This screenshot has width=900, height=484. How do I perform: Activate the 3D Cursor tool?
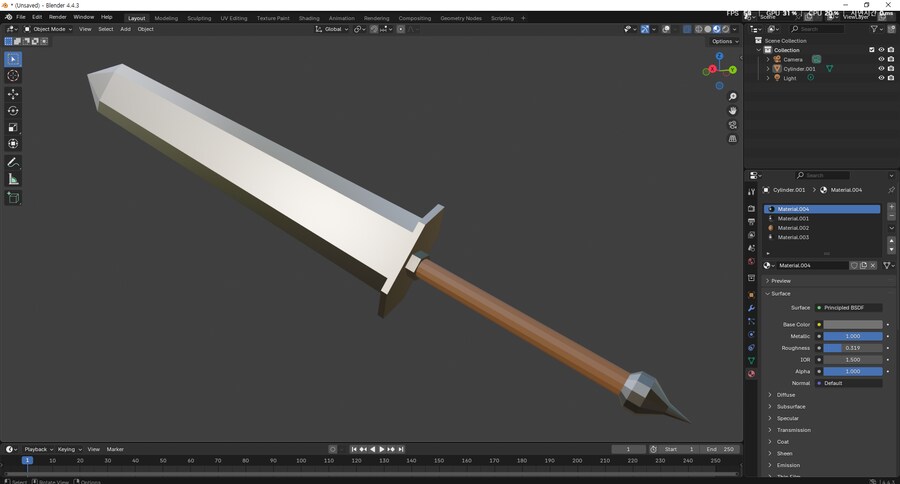click(13, 76)
